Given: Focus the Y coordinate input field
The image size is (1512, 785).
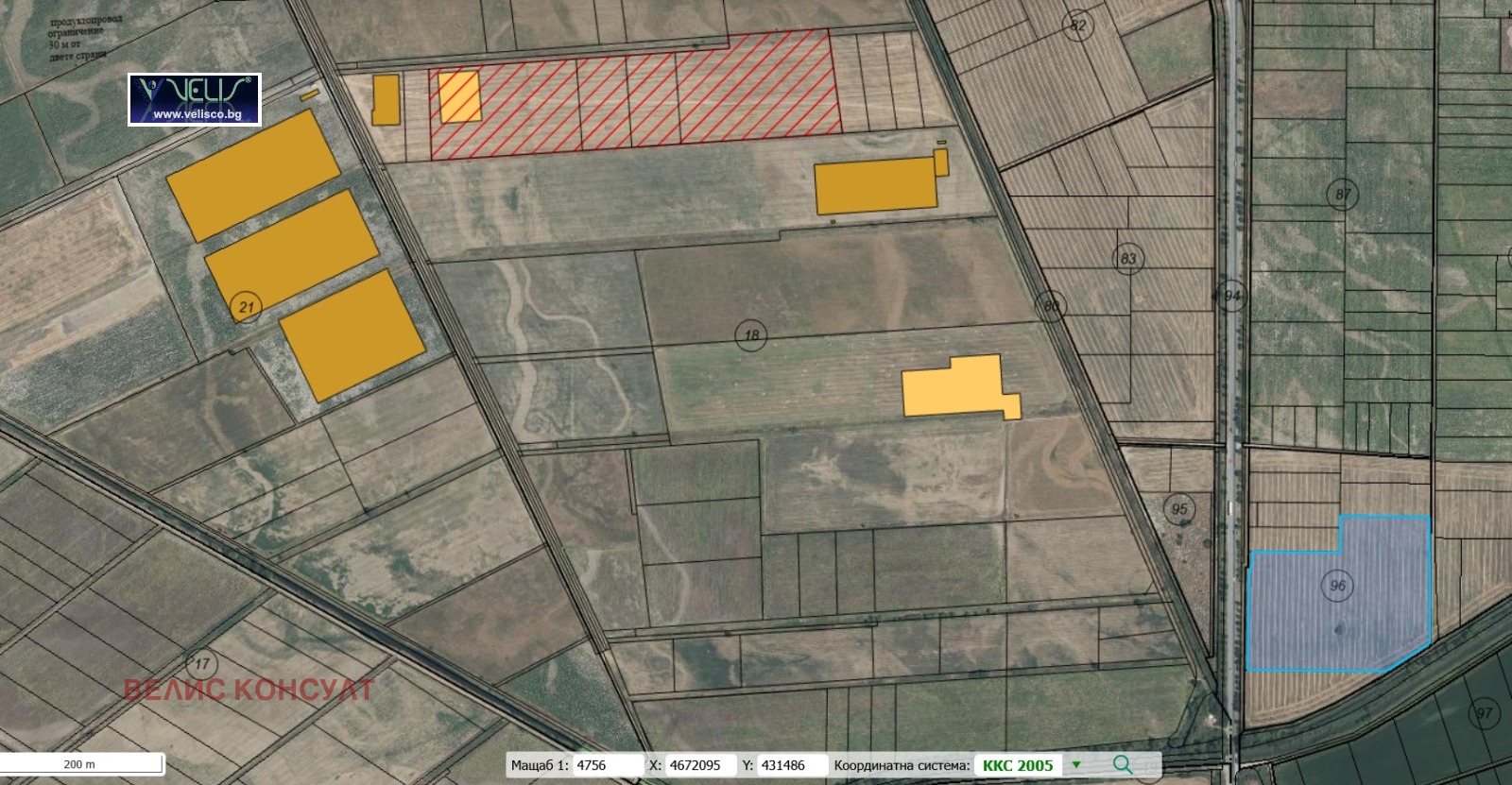Looking at the screenshot, I should click(792, 765).
